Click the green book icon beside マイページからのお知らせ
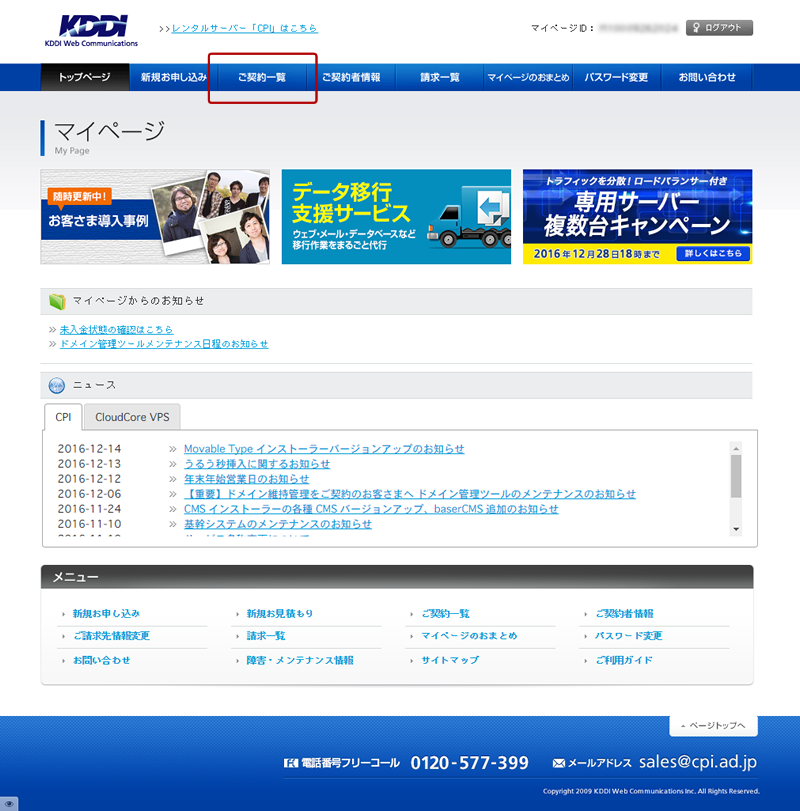Screen dimensions: 800x811 click(x=57, y=301)
